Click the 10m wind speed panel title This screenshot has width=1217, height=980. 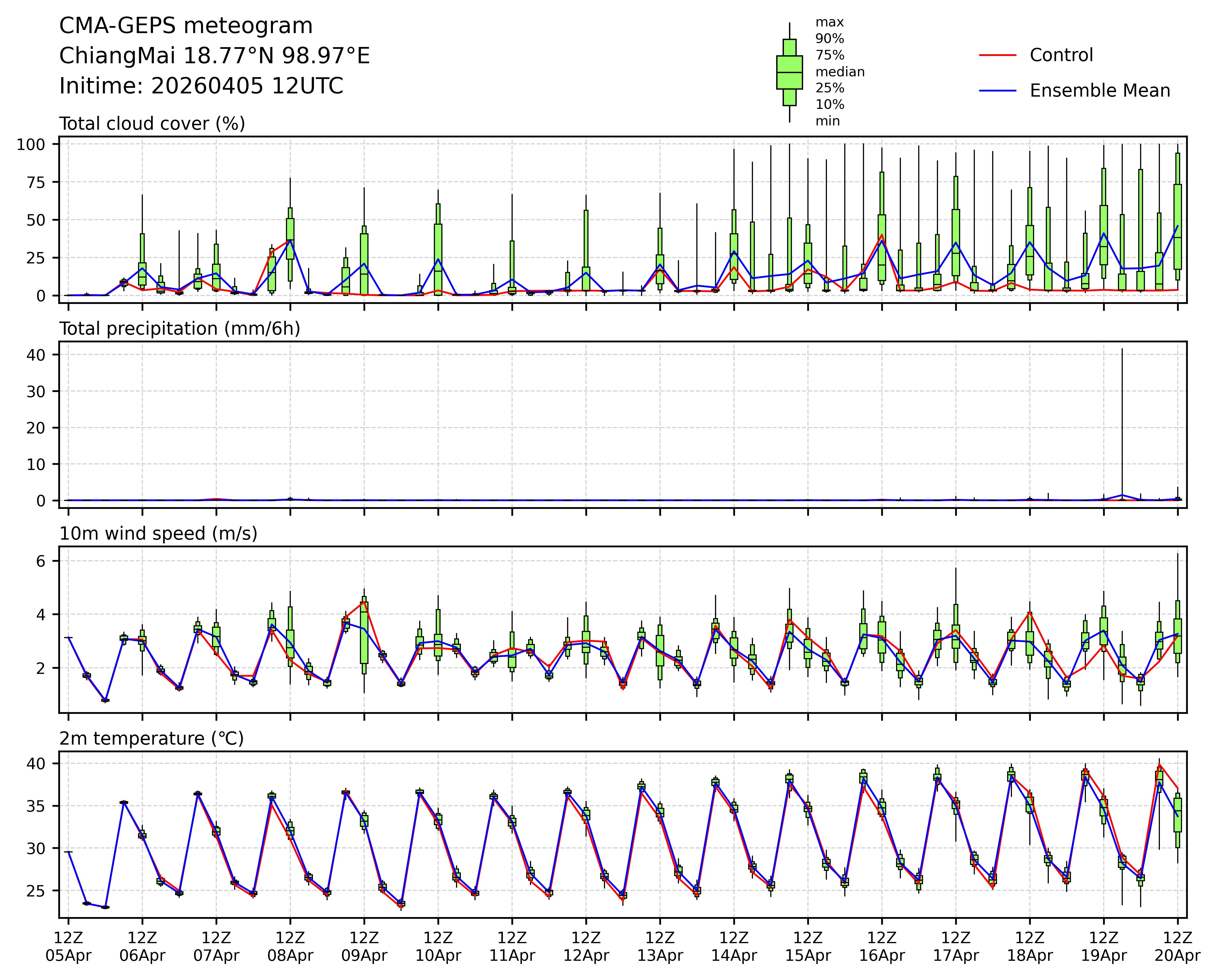(x=158, y=534)
